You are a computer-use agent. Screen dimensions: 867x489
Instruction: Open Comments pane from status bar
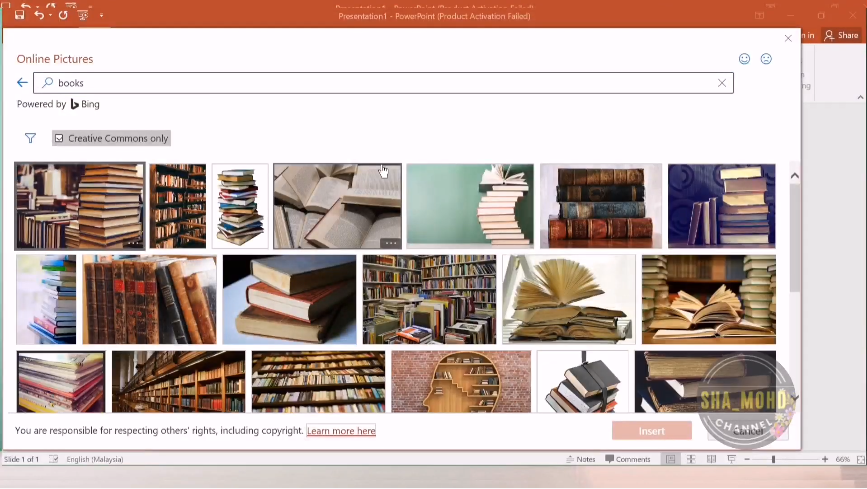(x=628, y=459)
